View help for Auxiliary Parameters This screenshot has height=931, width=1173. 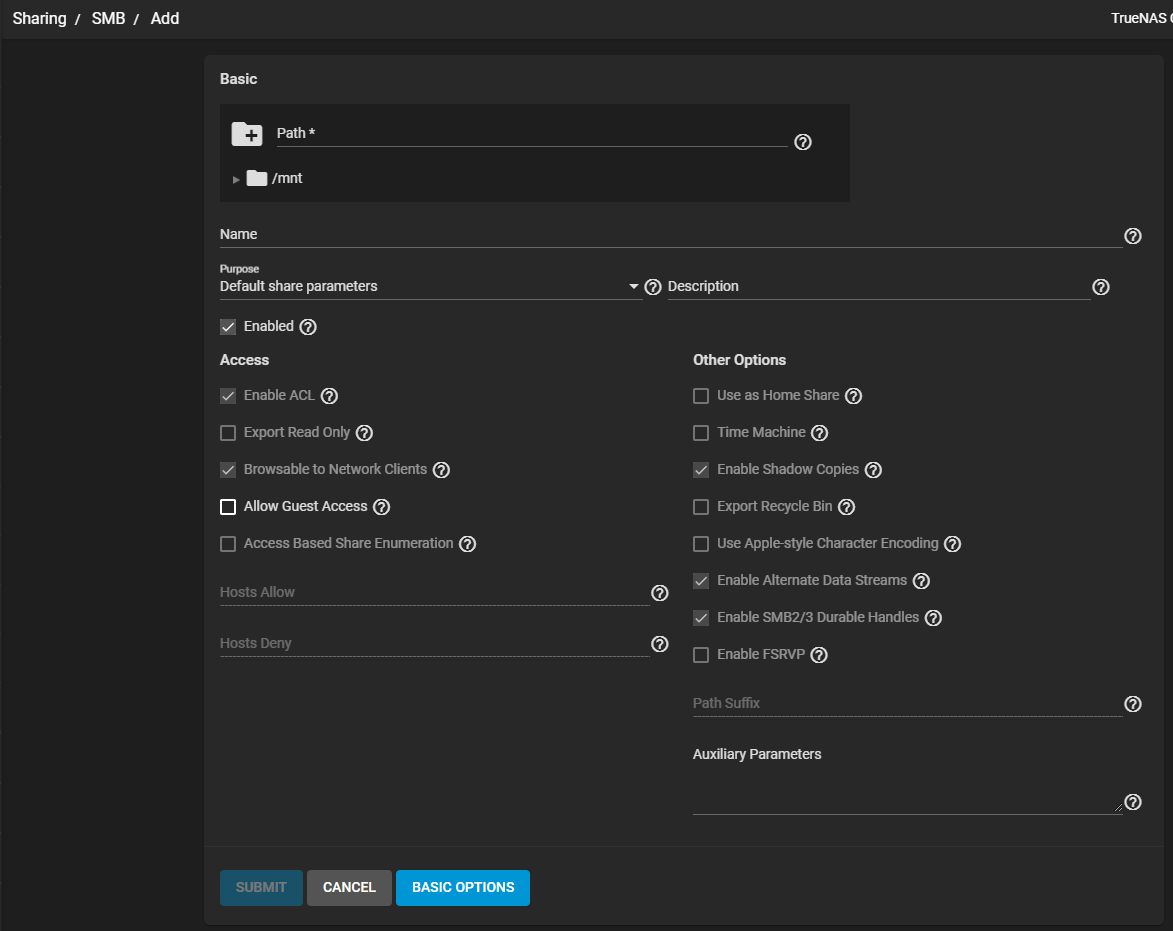tap(1132, 802)
